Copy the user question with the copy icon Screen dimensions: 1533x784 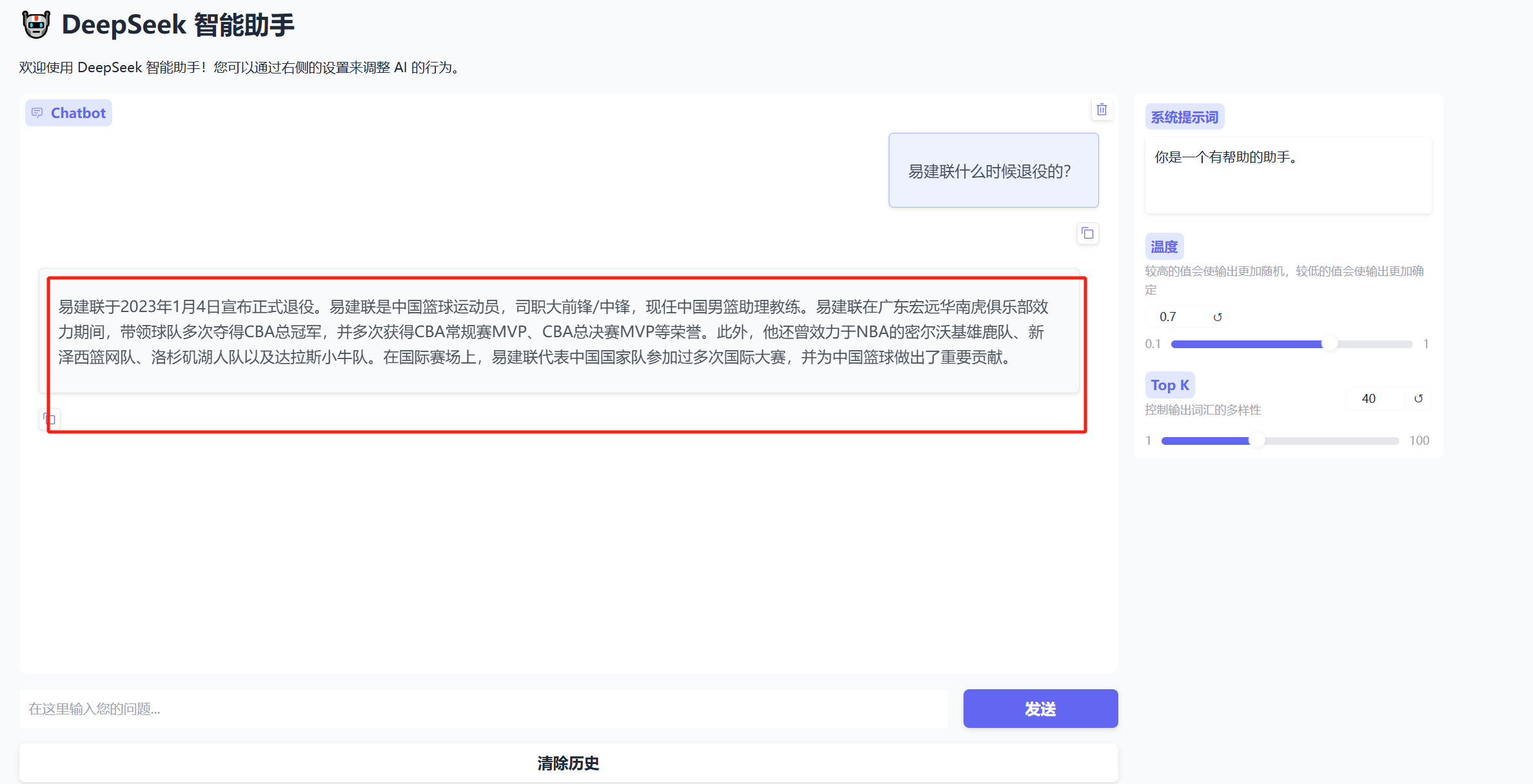coord(1087,233)
